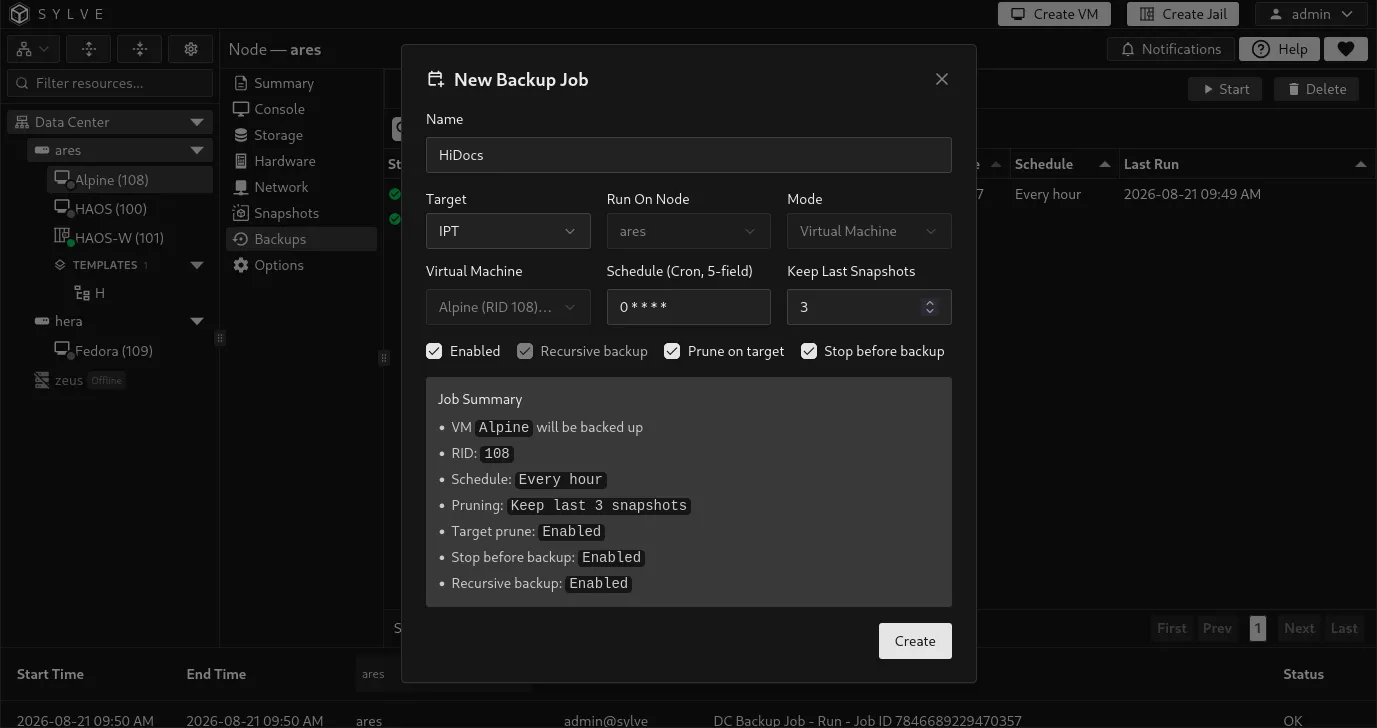
Task: Go to Prev page in pagination
Action: tap(1217, 628)
